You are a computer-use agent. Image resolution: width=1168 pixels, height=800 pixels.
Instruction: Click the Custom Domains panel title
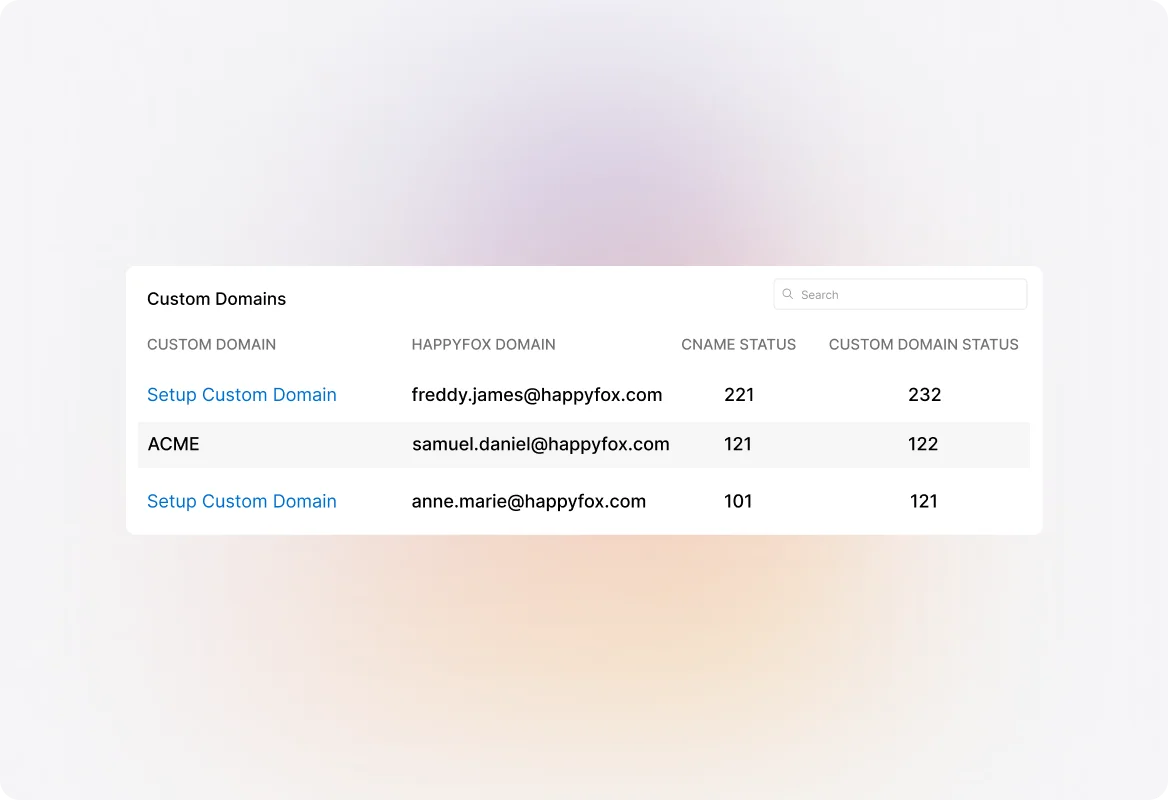point(216,299)
